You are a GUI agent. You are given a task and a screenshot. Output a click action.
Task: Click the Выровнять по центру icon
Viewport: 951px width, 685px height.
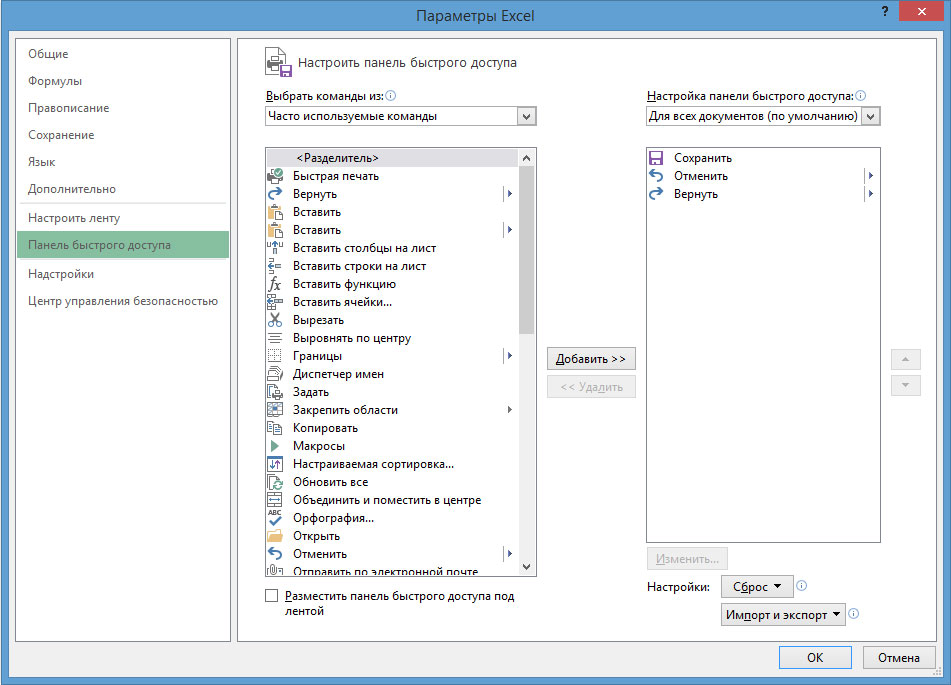point(275,338)
